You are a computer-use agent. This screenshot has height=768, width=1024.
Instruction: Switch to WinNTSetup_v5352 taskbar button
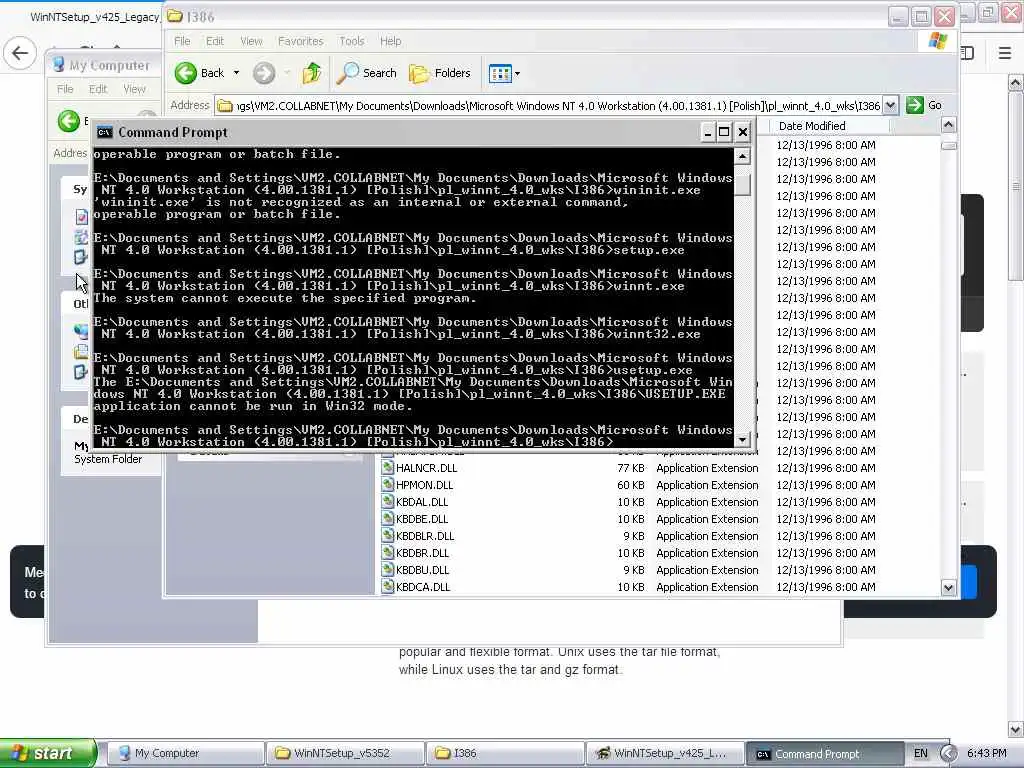pos(345,754)
